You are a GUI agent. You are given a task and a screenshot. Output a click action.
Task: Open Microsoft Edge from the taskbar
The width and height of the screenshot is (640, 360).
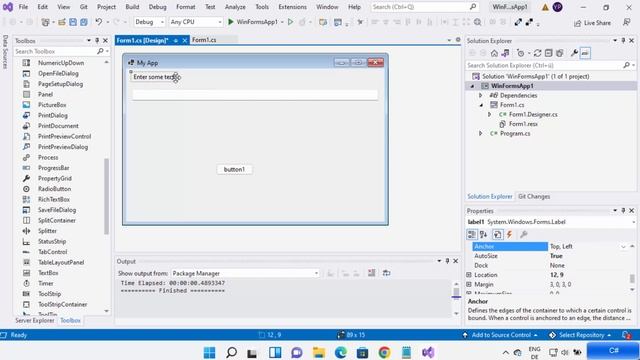pyautogui.click(x=340, y=352)
